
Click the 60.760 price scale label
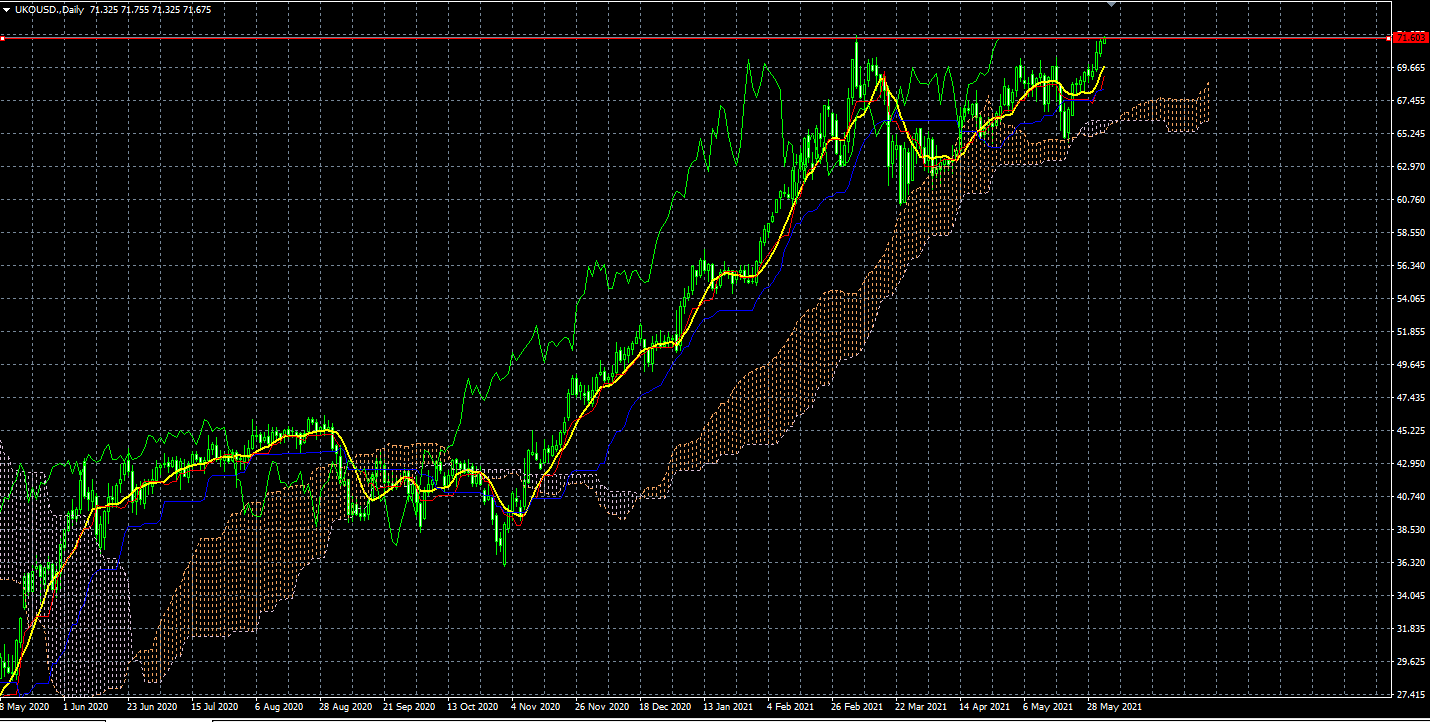tap(1410, 200)
